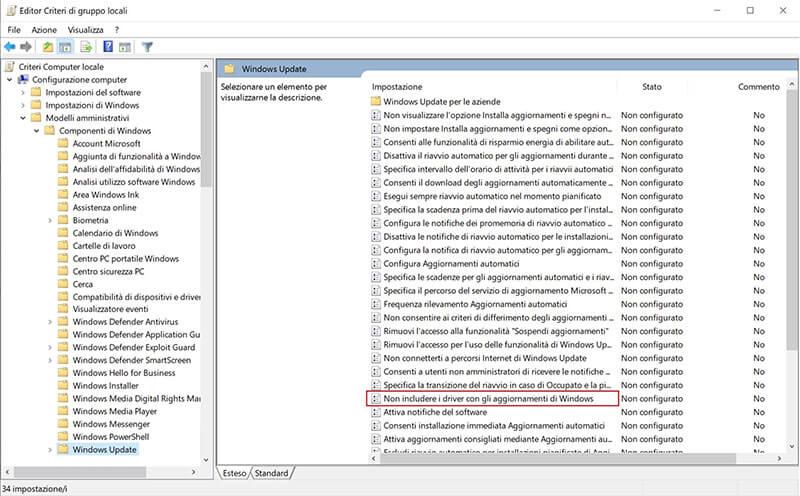Click the folder icon next to Windows PowerShell

[x=63, y=436]
